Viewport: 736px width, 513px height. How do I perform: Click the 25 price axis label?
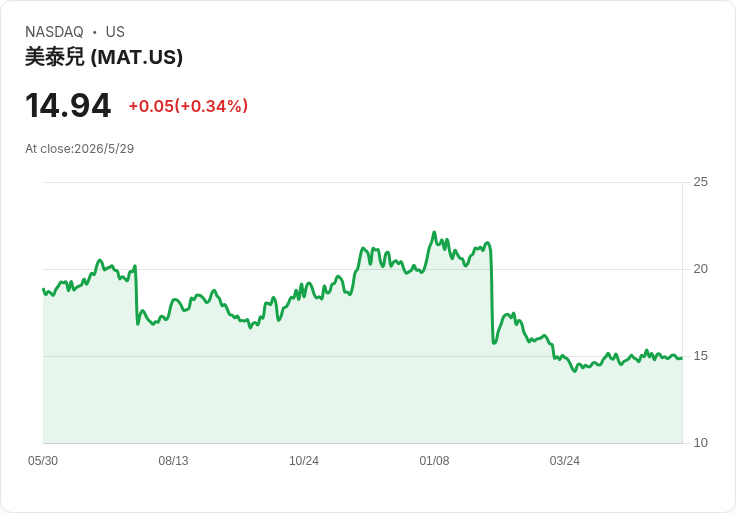pyautogui.click(x=700, y=182)
